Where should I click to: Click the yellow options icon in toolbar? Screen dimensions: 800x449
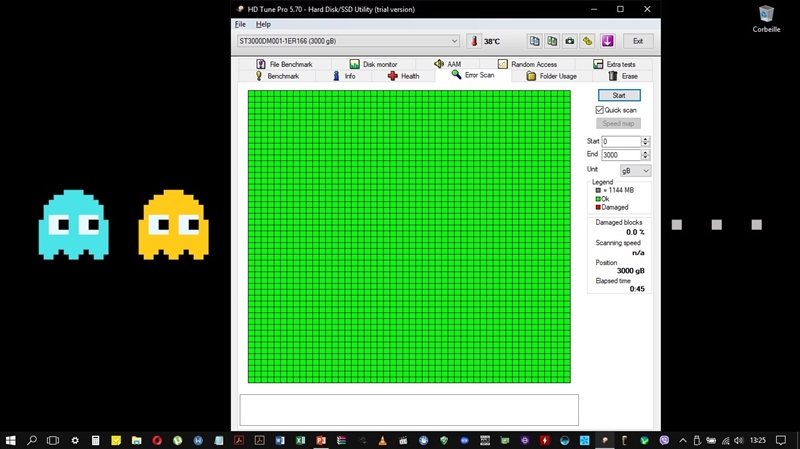tap(588, 41)
